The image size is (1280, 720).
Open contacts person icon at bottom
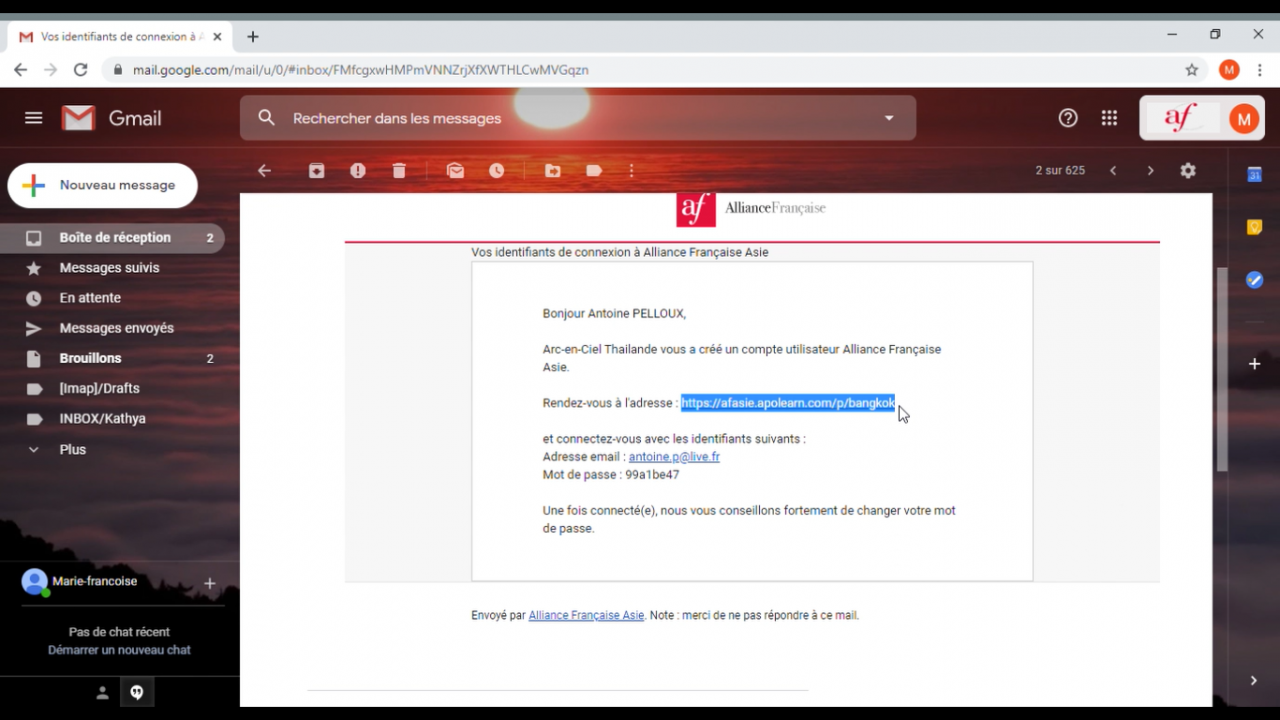click(x=102, y=693)
